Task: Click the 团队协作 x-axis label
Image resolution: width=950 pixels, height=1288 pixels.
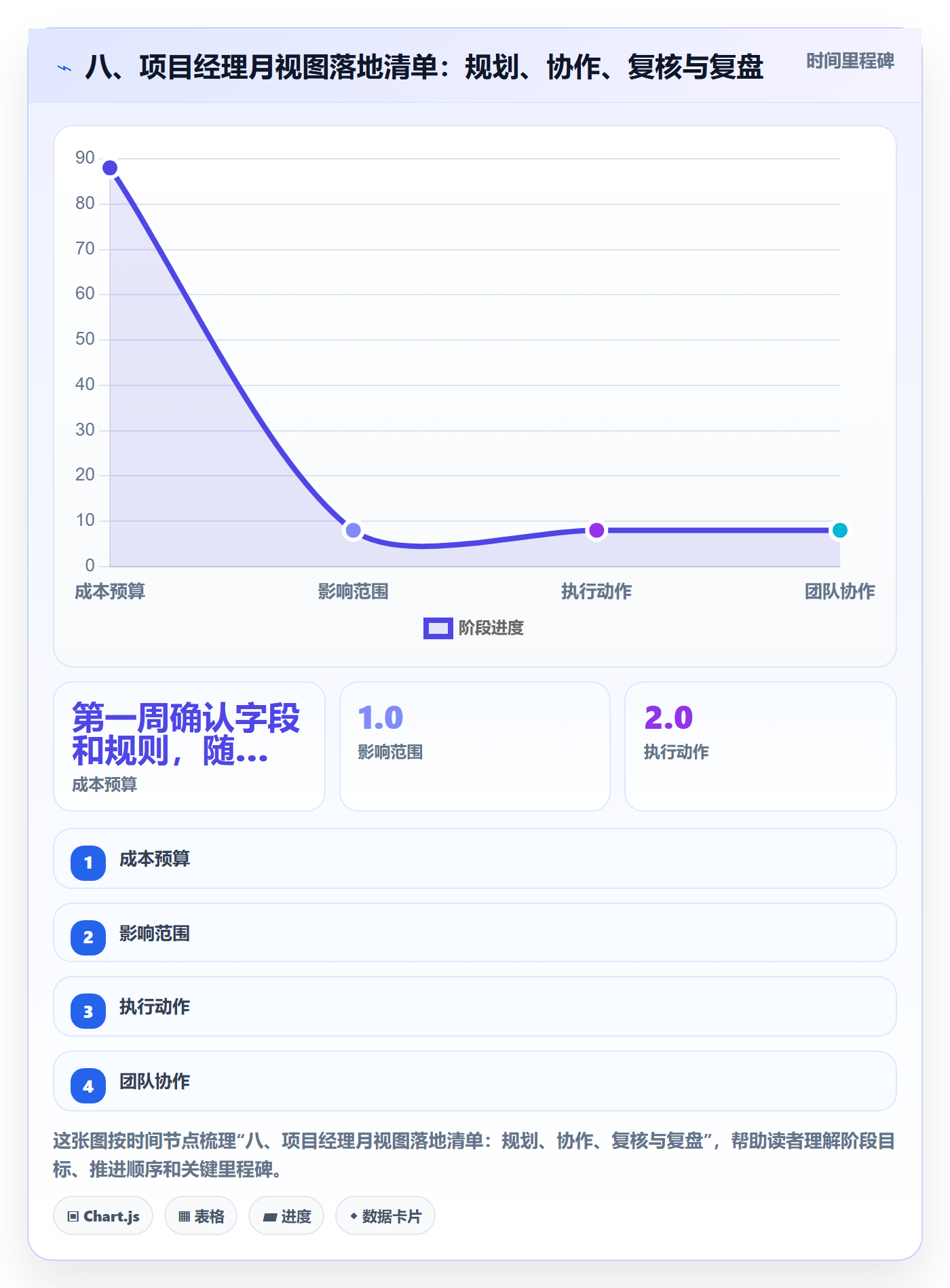Action: click(x=839, y=592)
